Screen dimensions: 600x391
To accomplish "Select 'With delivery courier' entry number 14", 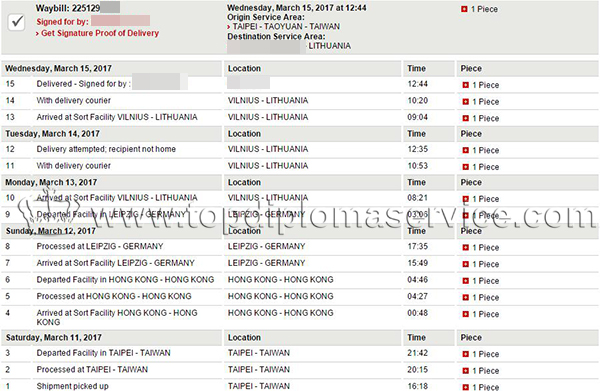I will [x=73, y=101].
